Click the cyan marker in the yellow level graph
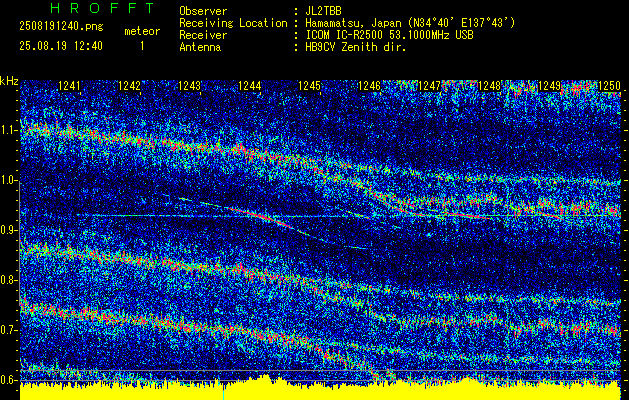The image size is (629, 400). point(223,394)
